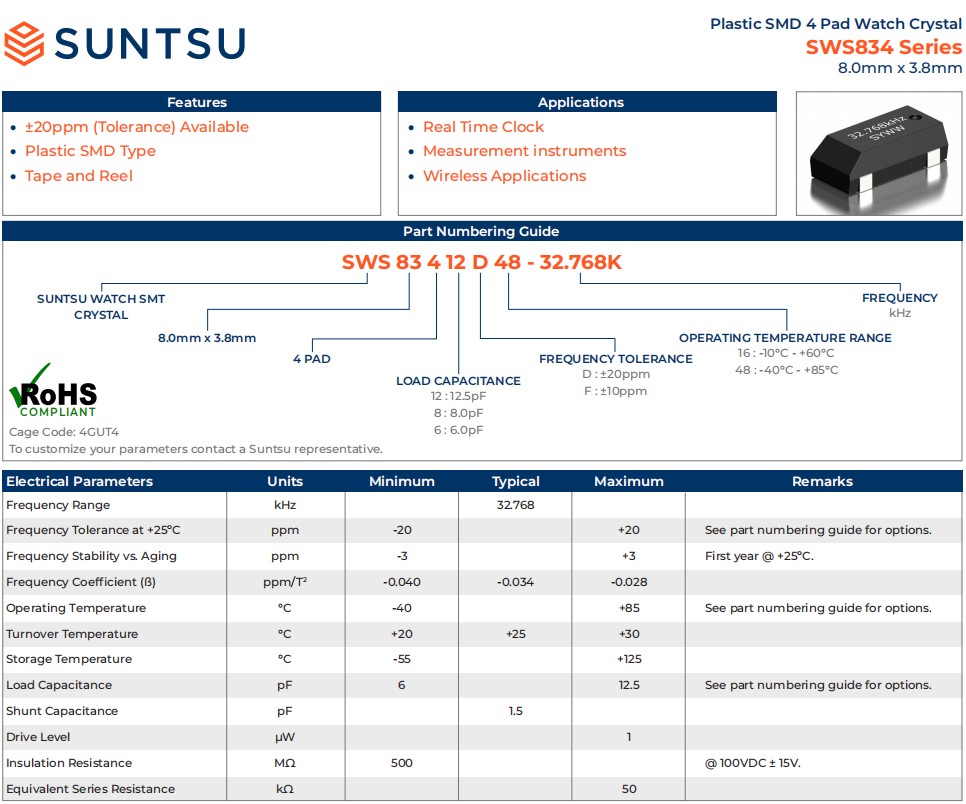
Task: Click the 'FREQUENCY' label above kHz
Action: pos(899,298)
